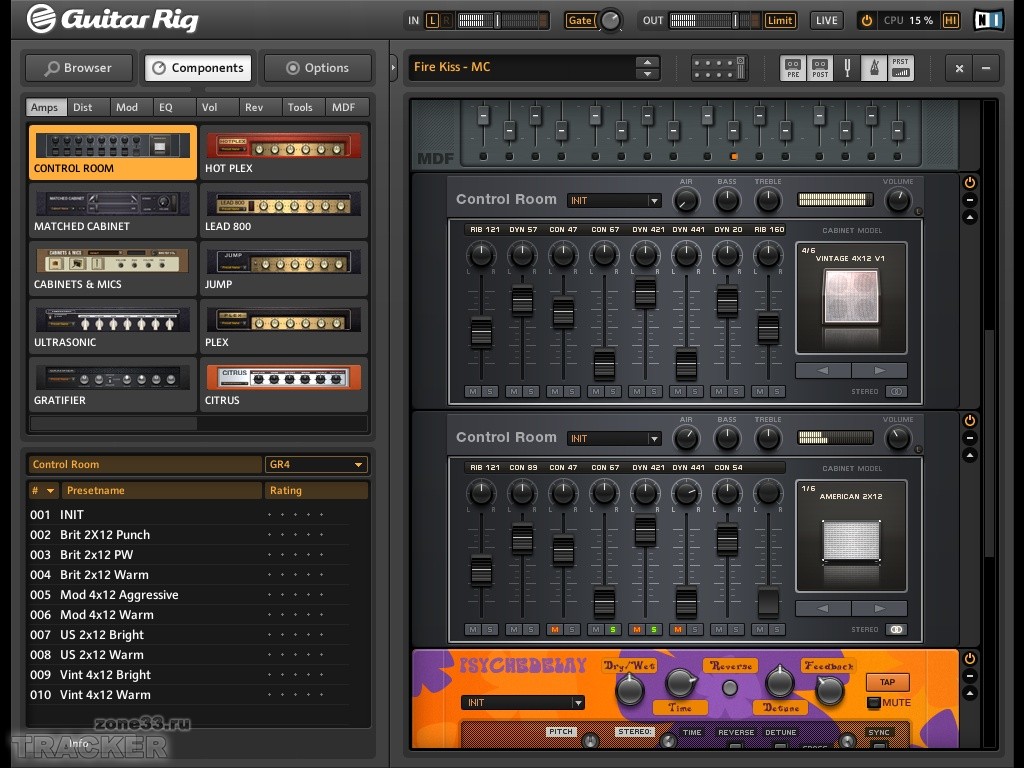Show the PRE tapedeck module
Screen dimensions: 1024x768
pos(793,67)
